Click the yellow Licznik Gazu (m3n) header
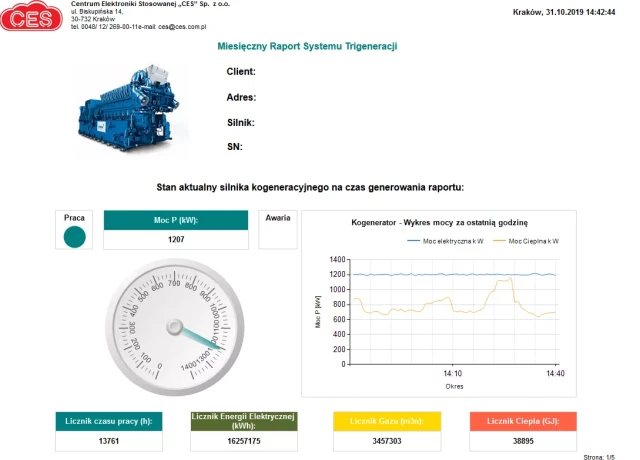Screen dimensions: 640x460 386,421
